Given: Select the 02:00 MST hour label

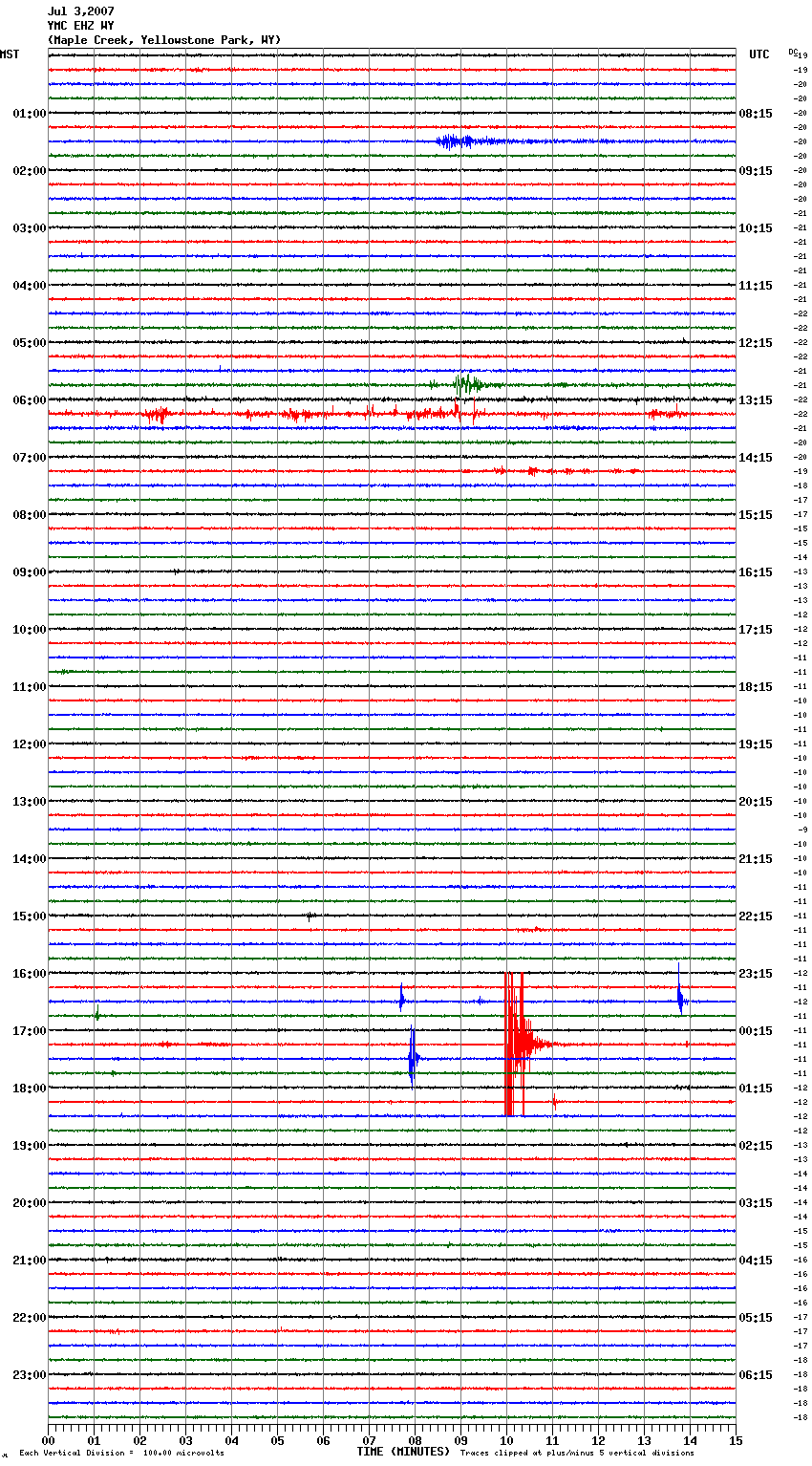Looking at the screenshot, I should pyautogui.click(x=30, y=171).
